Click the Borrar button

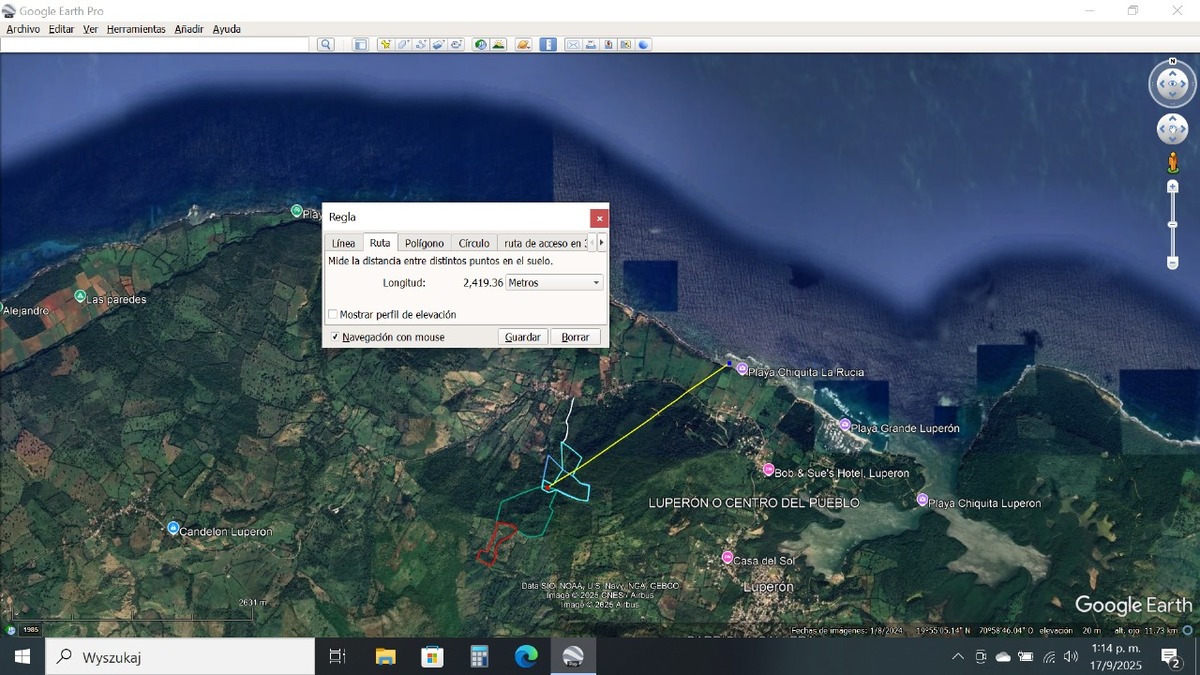pyautogui.click(x=576, y=337)
